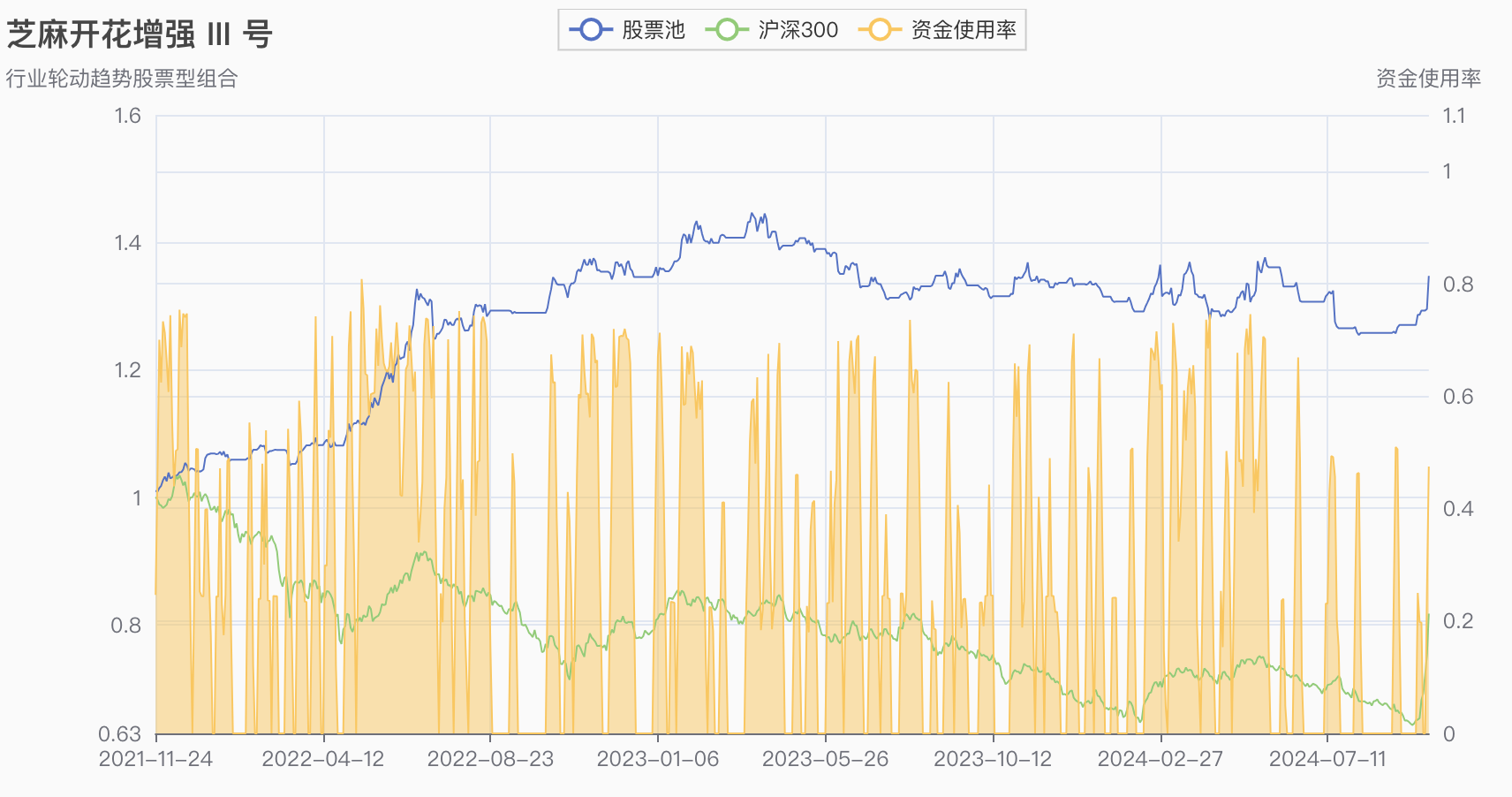This screenshot has height=797, width=1512.
Task: Click the subtitle 行业轮动趋势股票型组合
Action: tap(122, 79)
